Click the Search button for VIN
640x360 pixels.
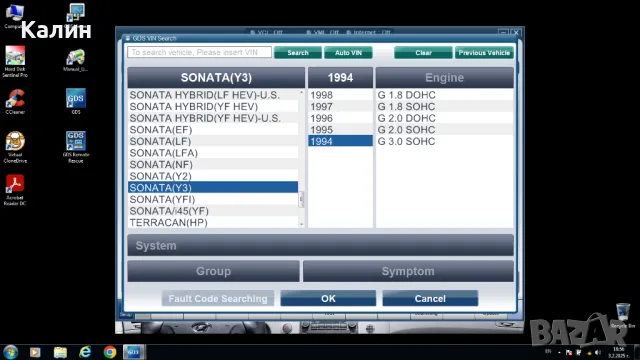(x=298, y=53)
